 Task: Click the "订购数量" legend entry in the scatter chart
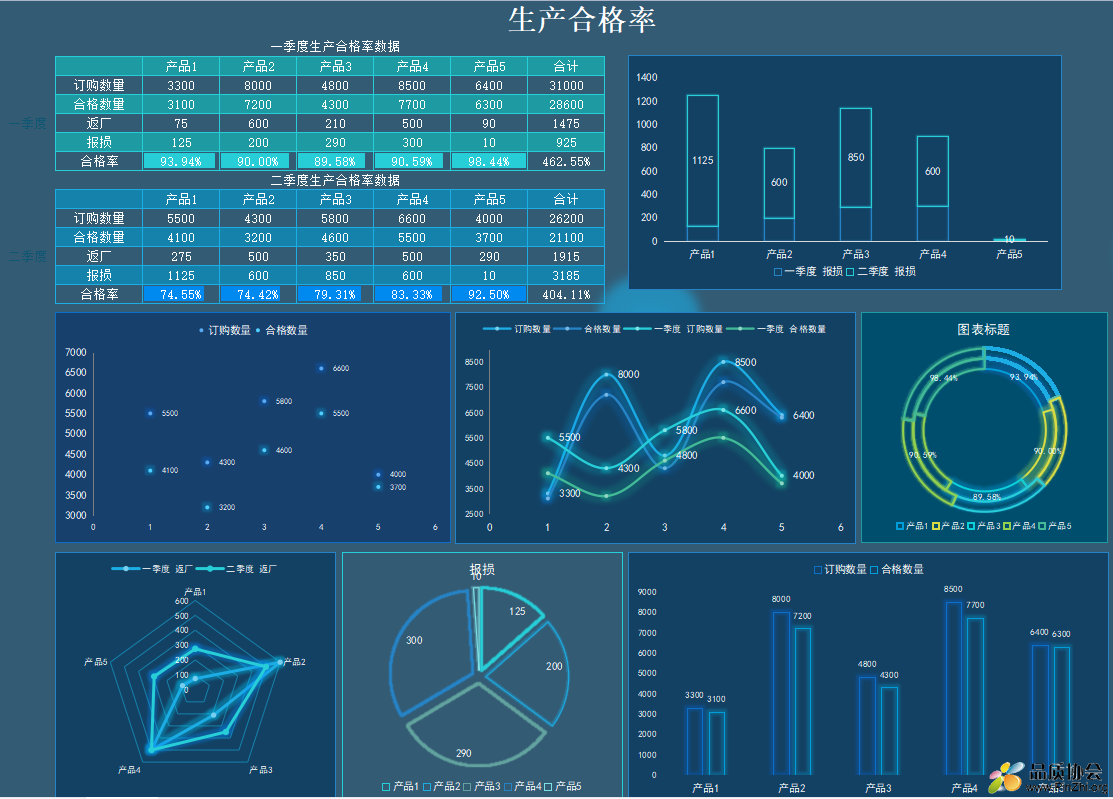[225, 330]
